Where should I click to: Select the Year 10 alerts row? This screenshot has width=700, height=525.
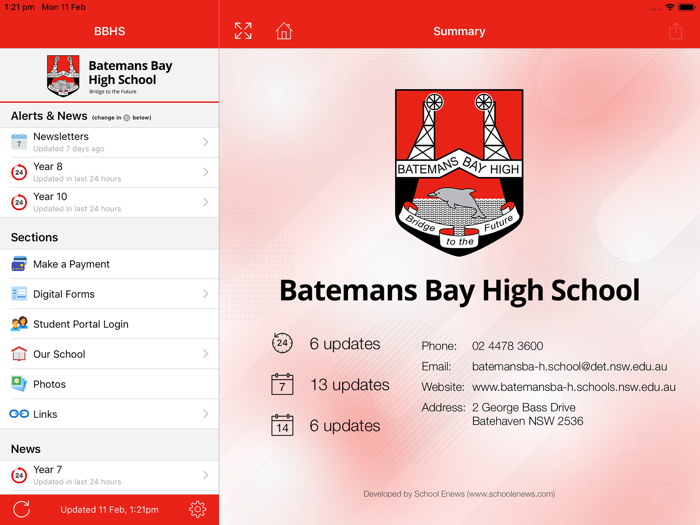[109, 202]
